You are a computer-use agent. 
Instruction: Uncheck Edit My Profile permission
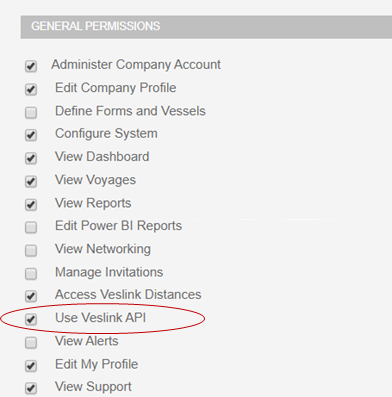point(31,366)
